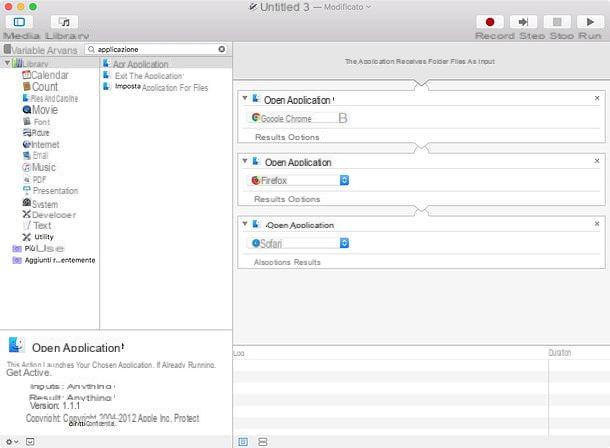Click the Log column header
The image size is (610, 448).
coord(239,353)
